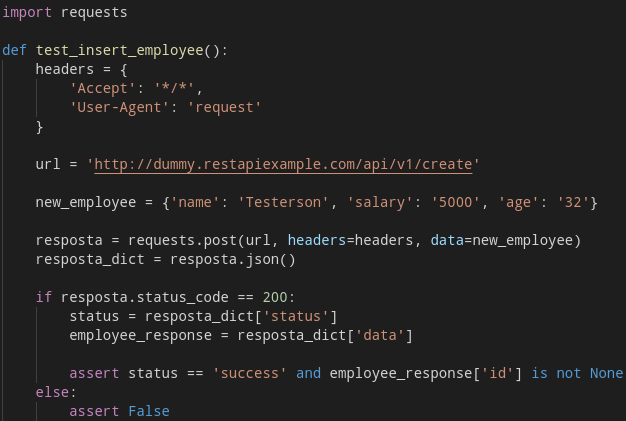
Task: Click the 'Accept' header key string
Action: click(x=103, y=89)
